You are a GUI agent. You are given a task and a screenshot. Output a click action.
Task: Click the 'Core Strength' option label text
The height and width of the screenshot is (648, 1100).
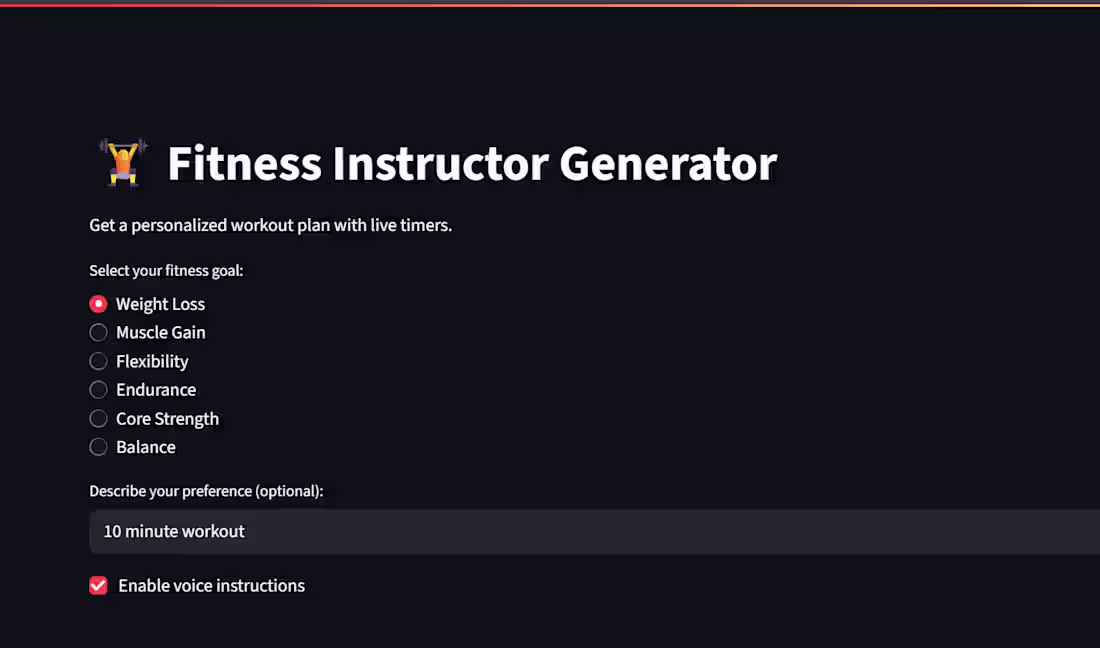click(168, 419)
